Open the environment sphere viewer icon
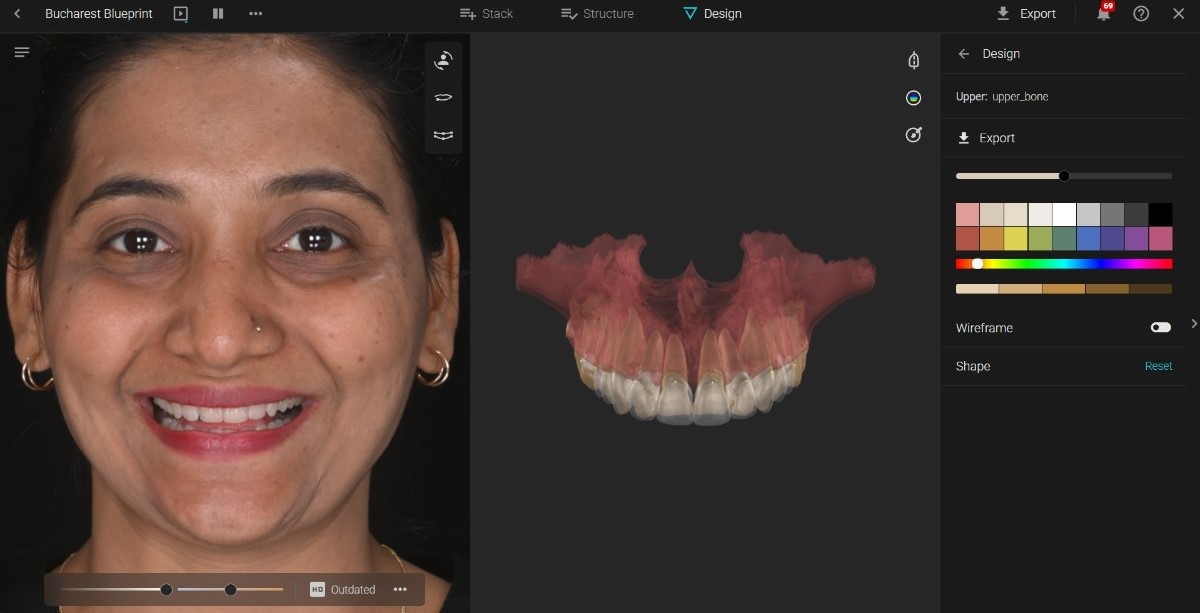Image resolution: width=1200 pixels, height=613 pixels. pos(912,97)
